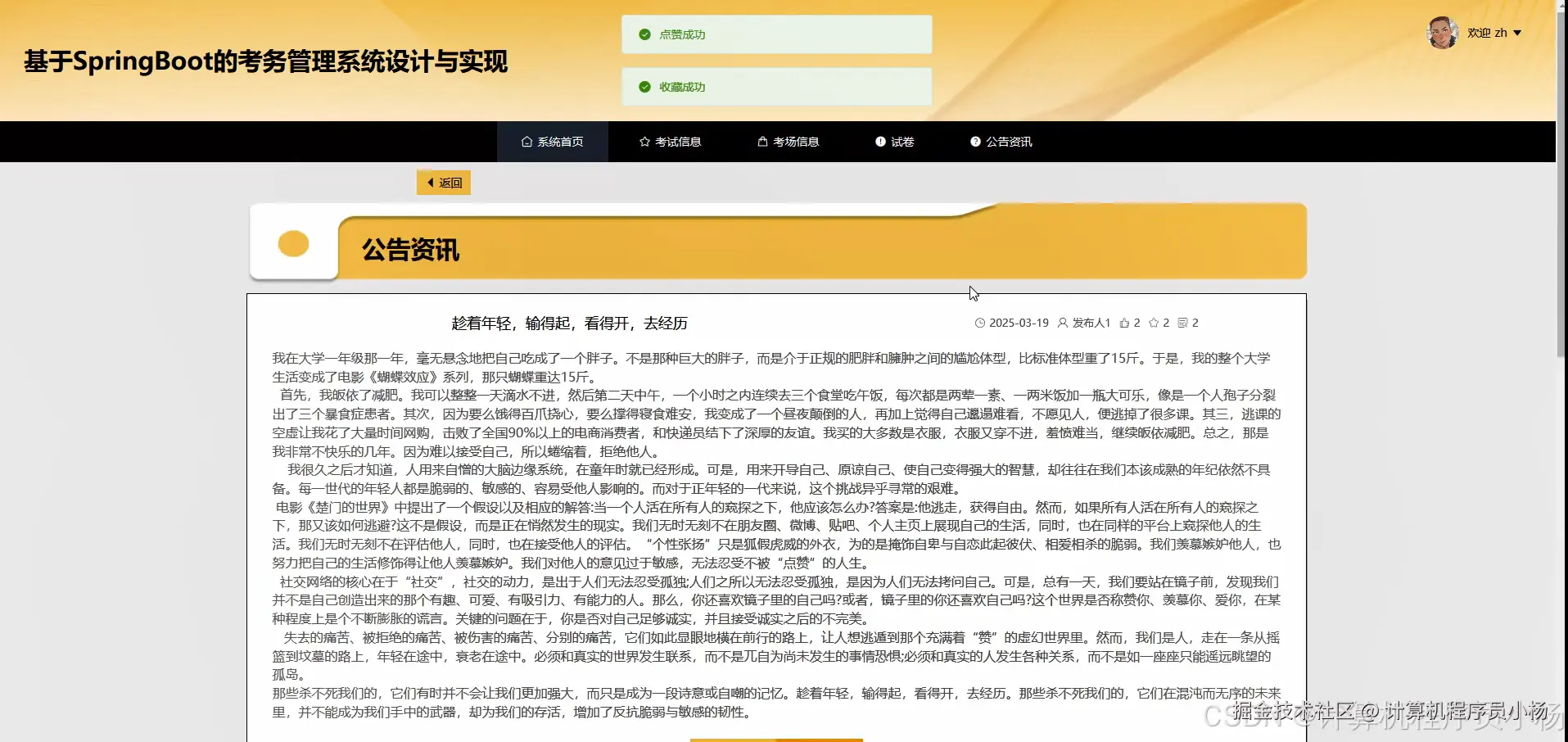The width and height of the screenshot is (1568, 742).
Task: Click the exclamation icon next to 试卷
Action: pos(879,142)
